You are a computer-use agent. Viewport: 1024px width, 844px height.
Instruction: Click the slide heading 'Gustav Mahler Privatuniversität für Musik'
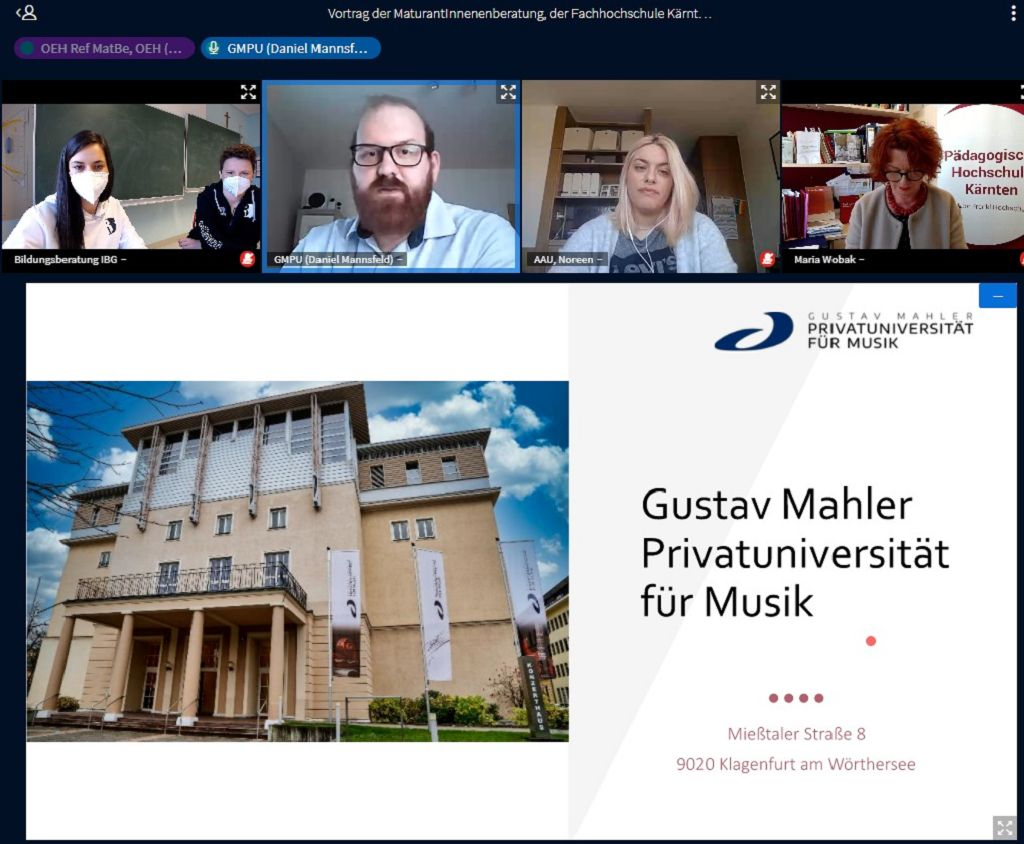tap(795, 553)
